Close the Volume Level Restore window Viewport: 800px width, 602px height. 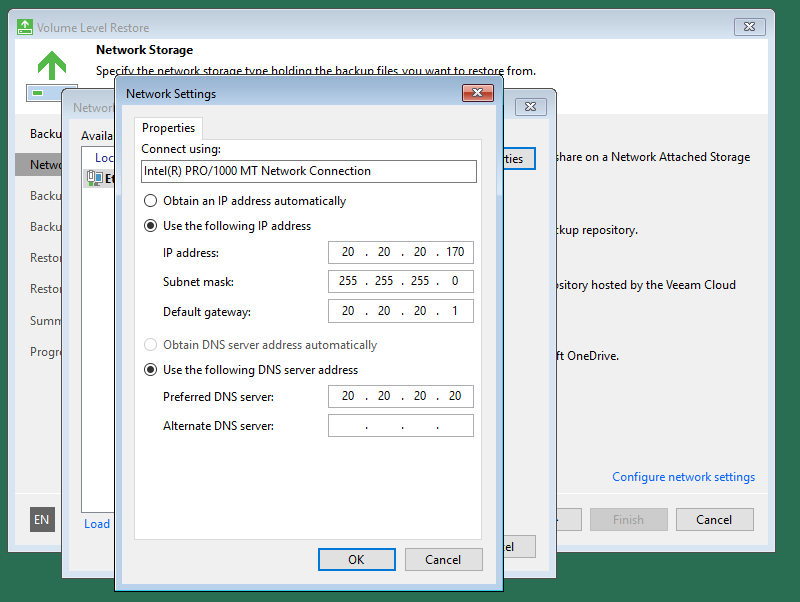coord(749,27)
